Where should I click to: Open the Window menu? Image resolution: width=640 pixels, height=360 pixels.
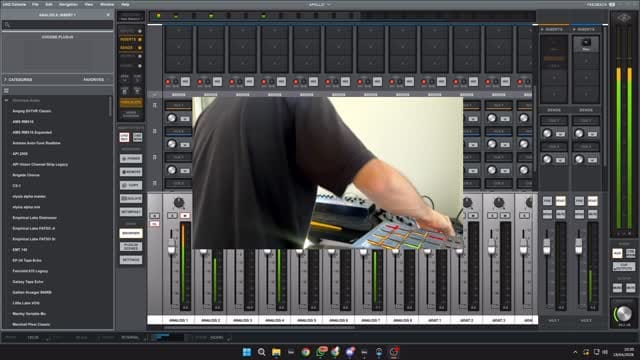(x=107, y=4)
